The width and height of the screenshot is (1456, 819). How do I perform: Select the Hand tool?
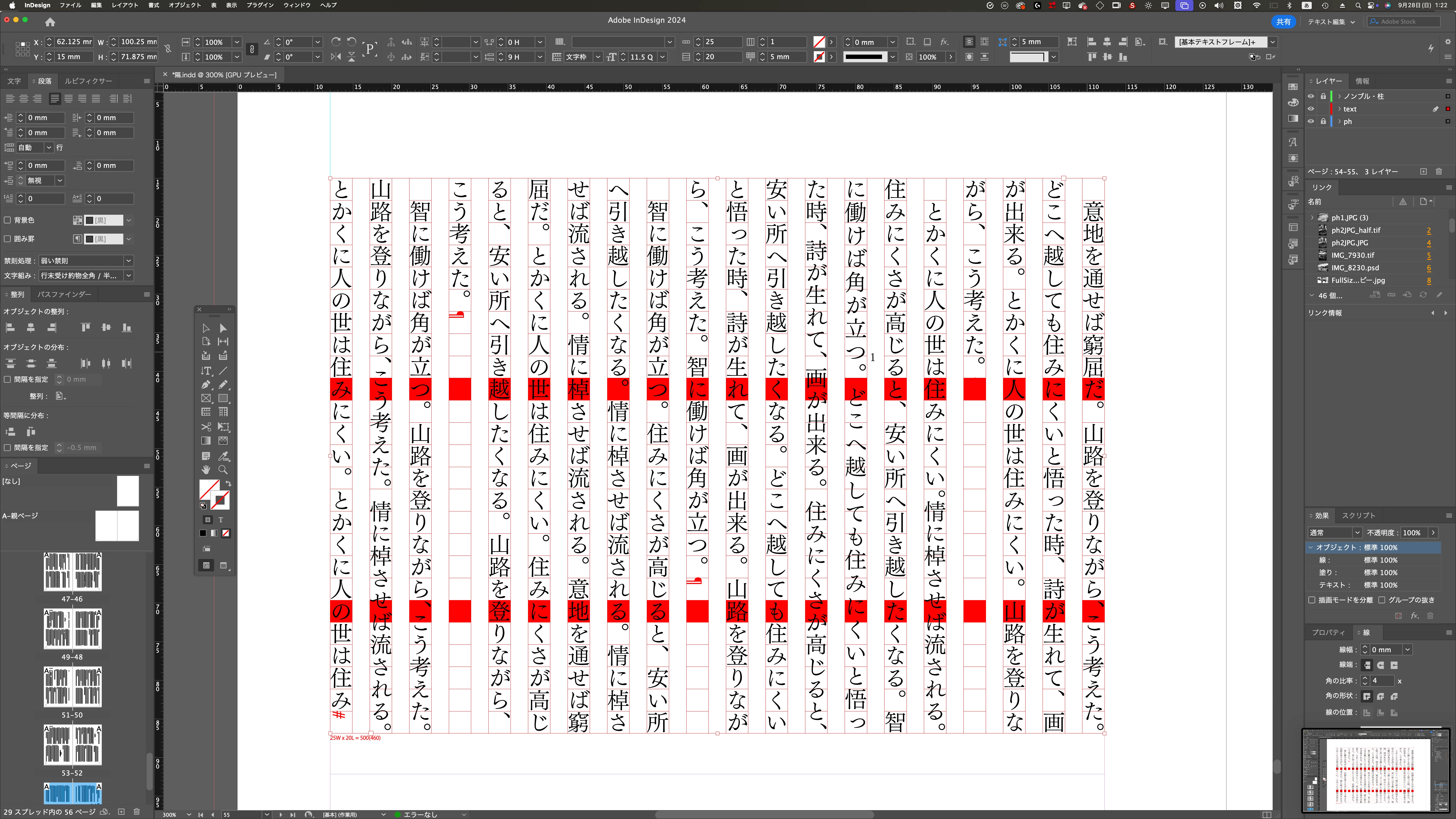[x=206, y=470]
